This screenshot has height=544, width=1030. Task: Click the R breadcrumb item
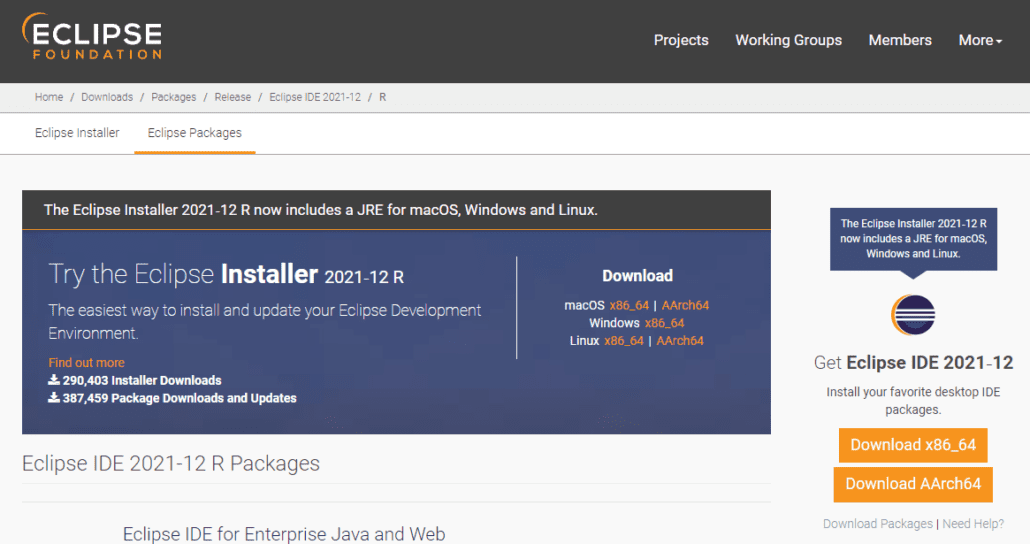coord(382,97)
